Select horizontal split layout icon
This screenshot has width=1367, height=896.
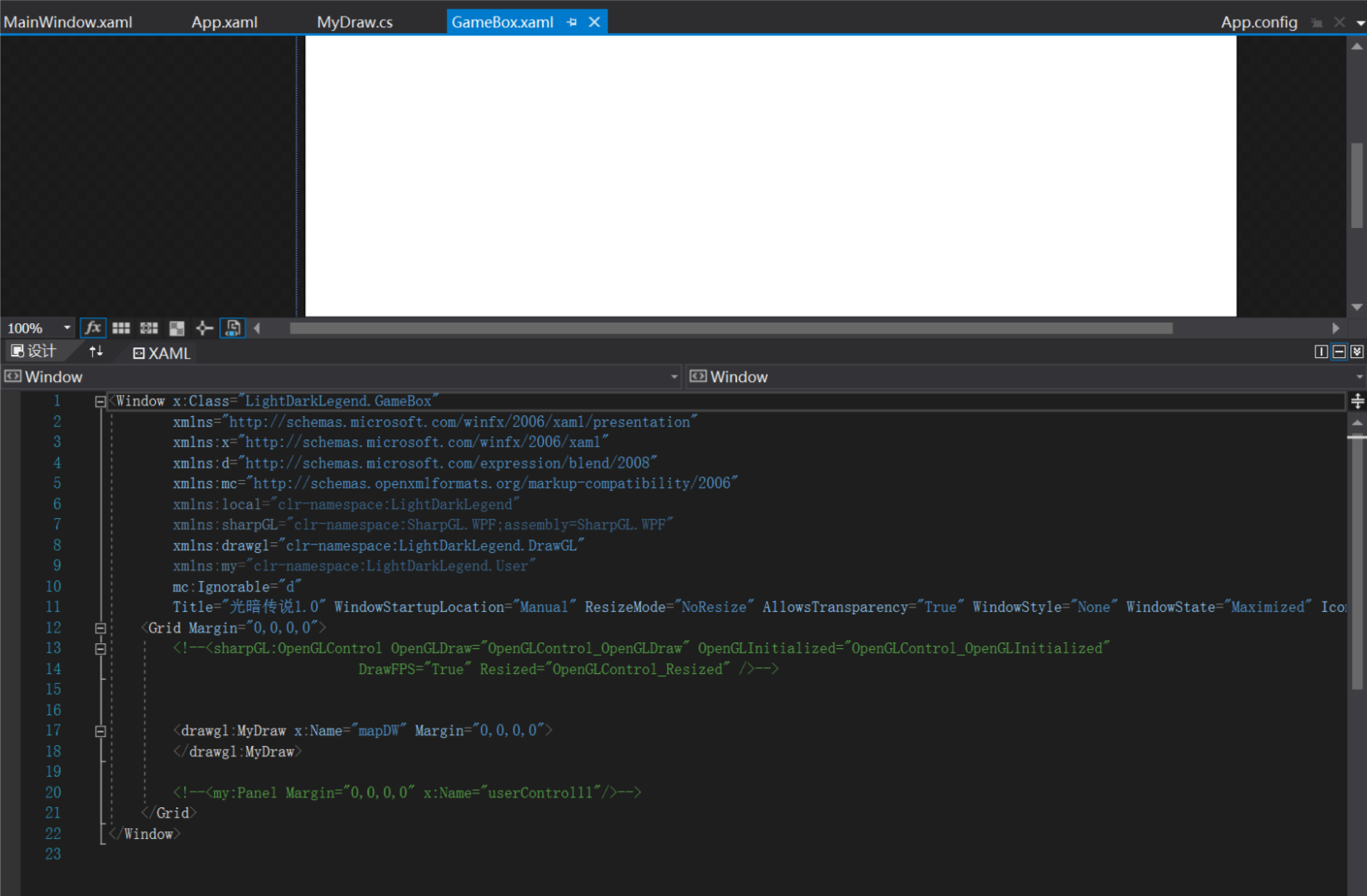coord(1339,352)
